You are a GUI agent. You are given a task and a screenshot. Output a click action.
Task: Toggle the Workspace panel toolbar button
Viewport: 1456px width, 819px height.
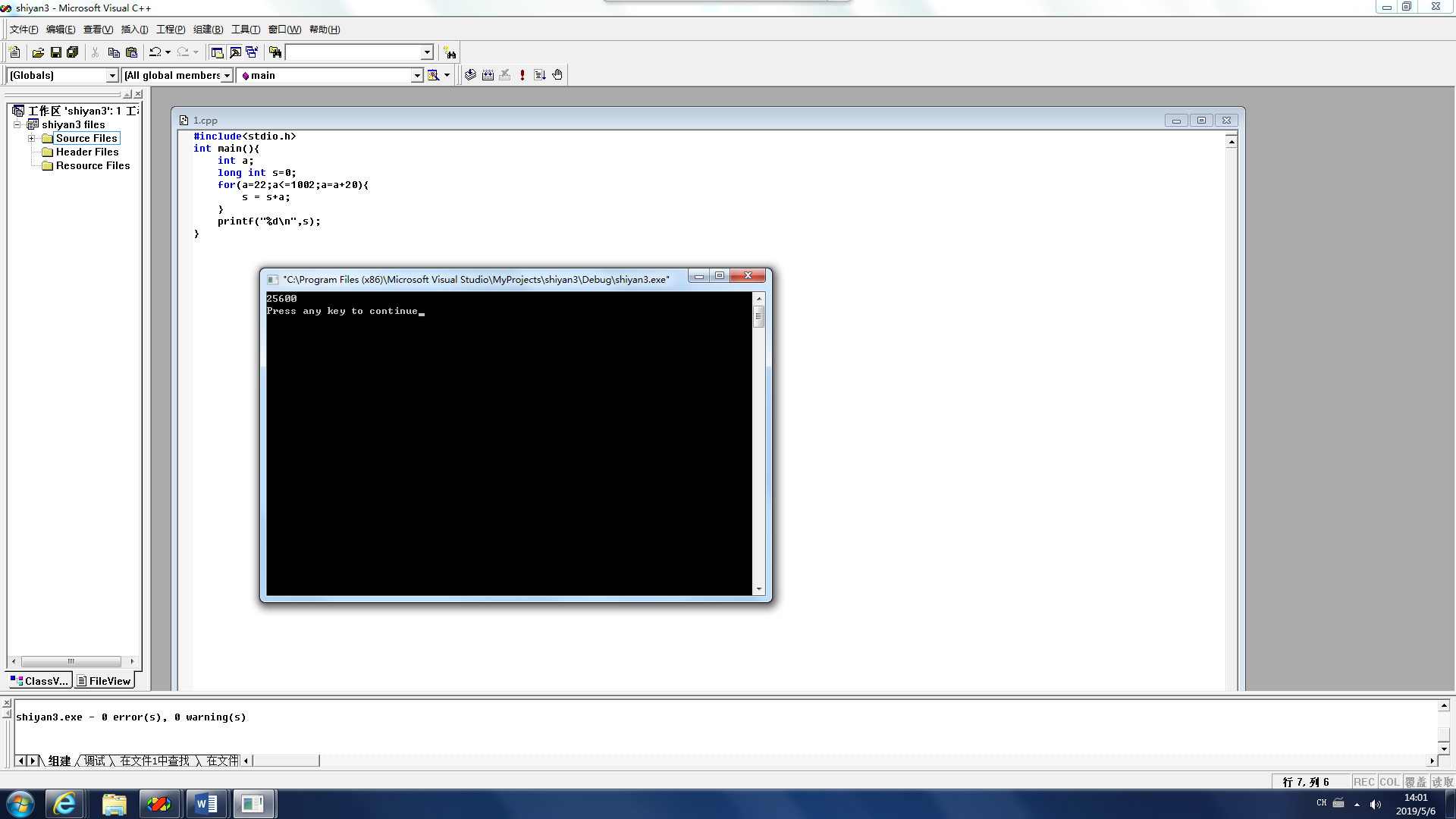coord(217,52)
